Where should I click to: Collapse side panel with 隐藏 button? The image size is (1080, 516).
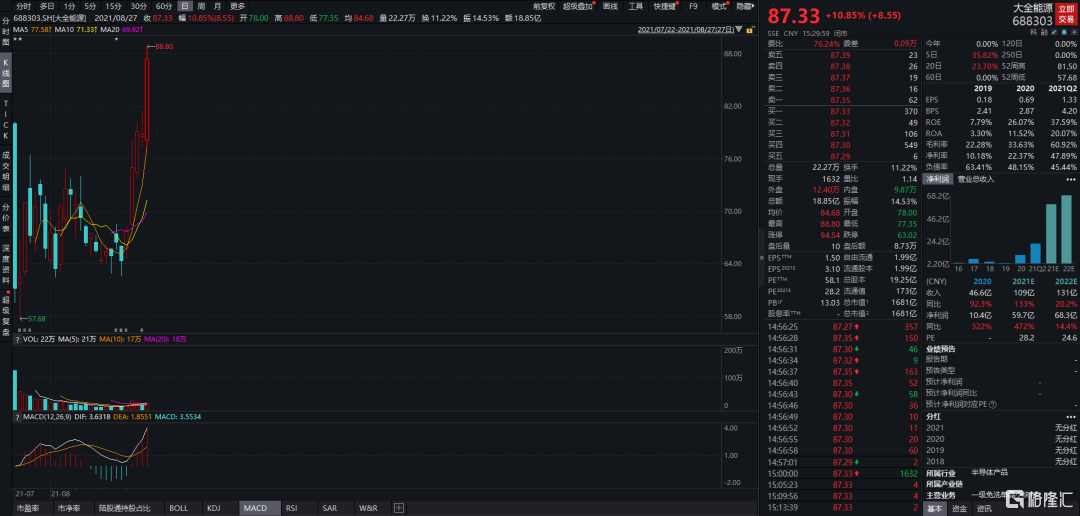744,6
